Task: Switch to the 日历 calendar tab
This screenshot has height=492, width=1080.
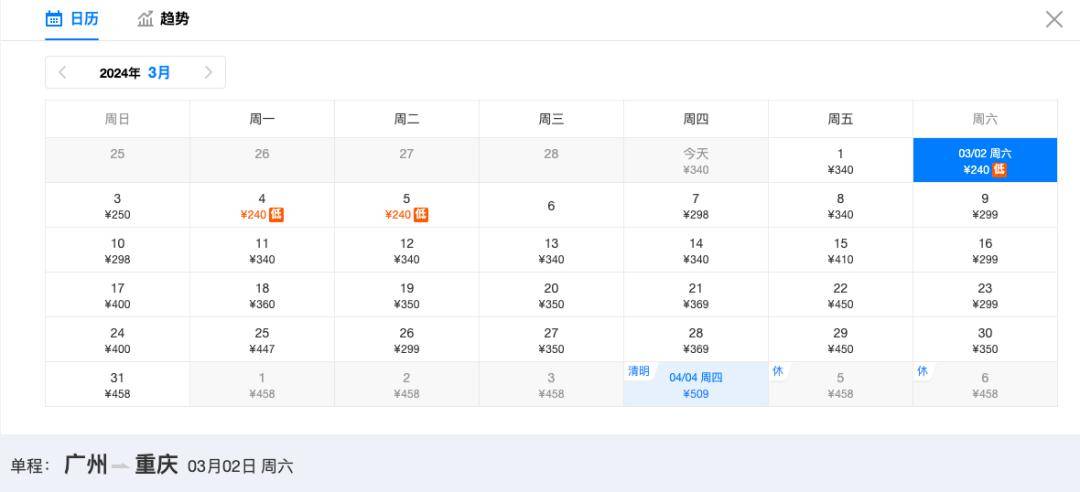Action: pos(72,19)
